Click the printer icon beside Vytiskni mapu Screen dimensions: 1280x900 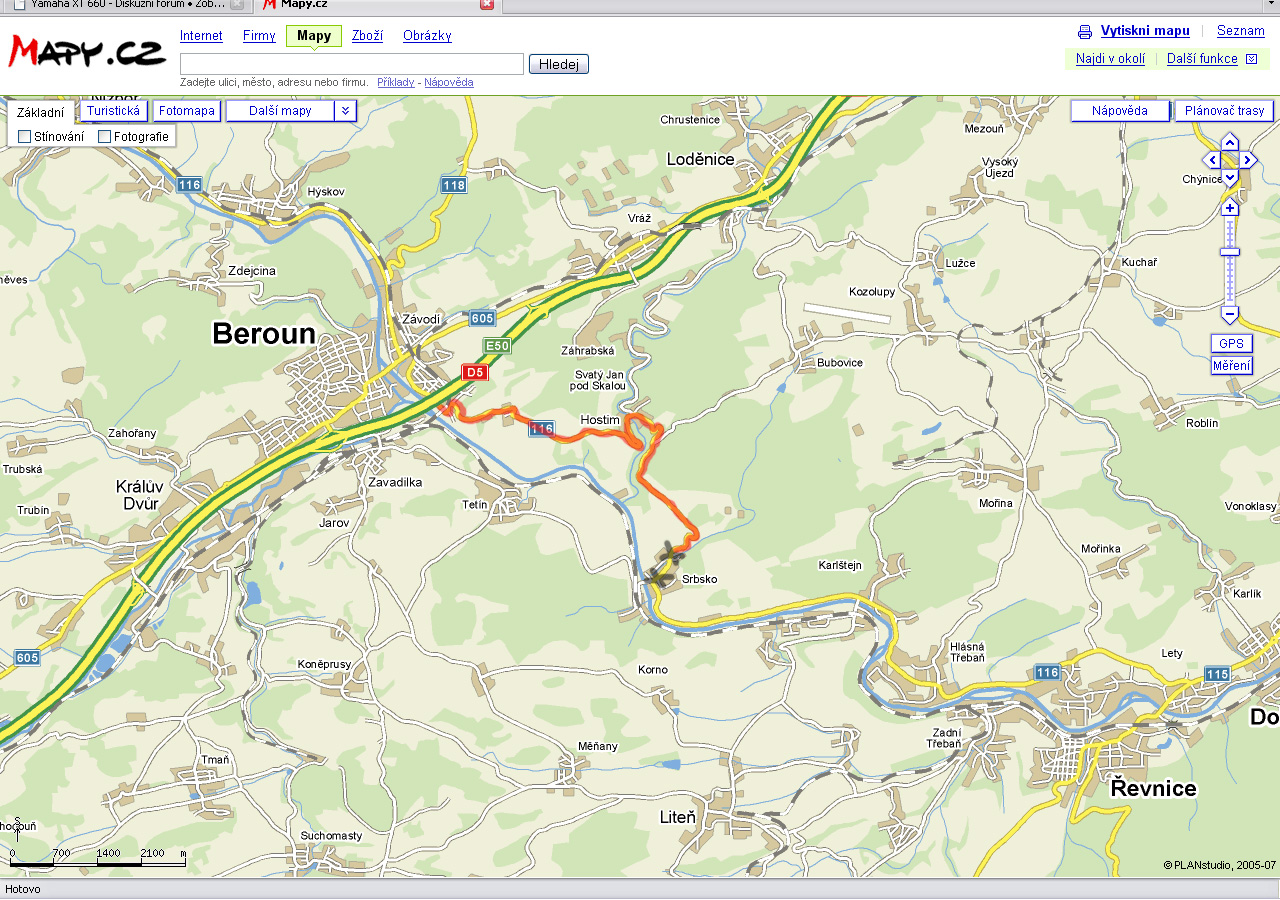[x=1084, y=32]
